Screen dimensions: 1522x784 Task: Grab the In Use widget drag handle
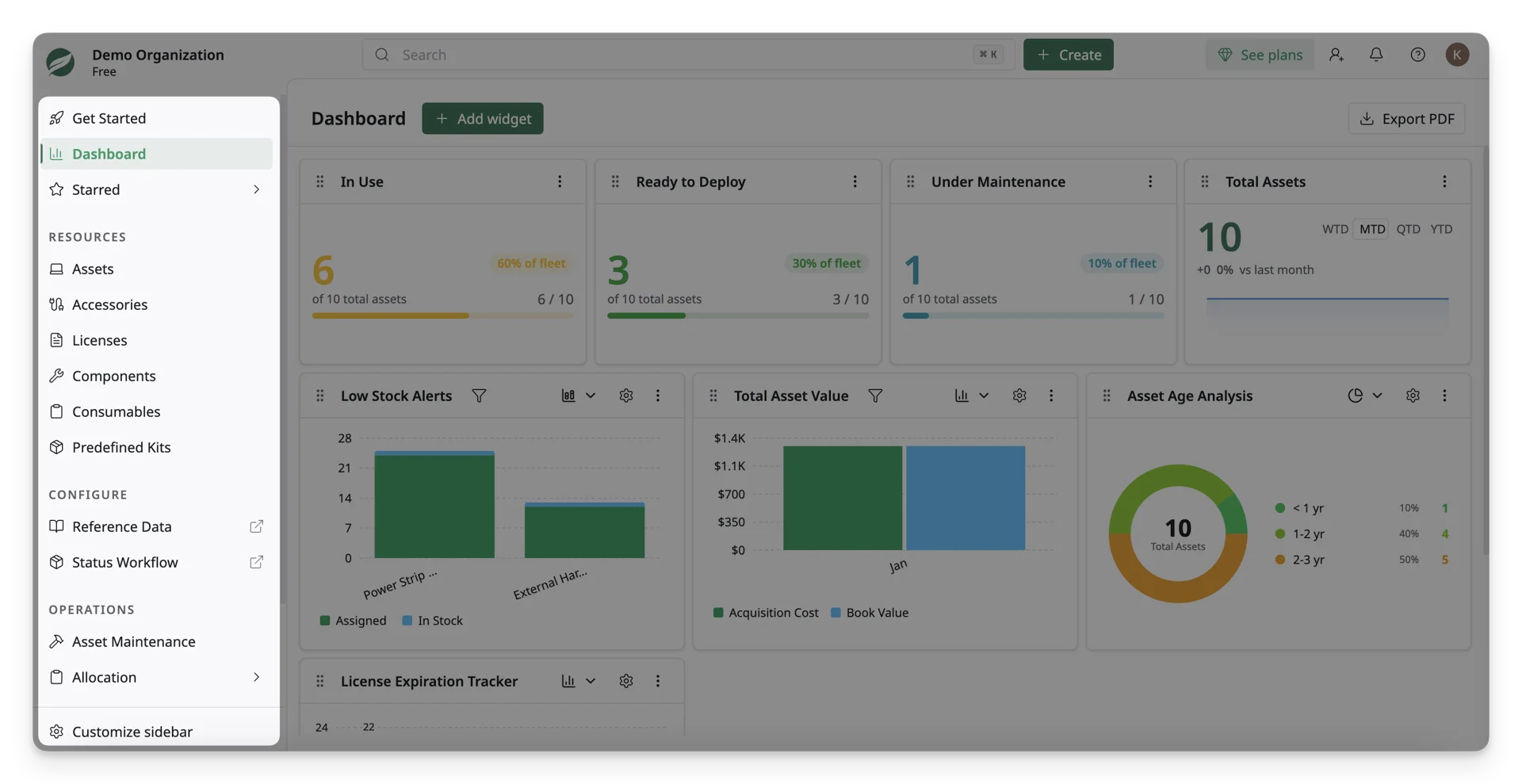point(320,182)
